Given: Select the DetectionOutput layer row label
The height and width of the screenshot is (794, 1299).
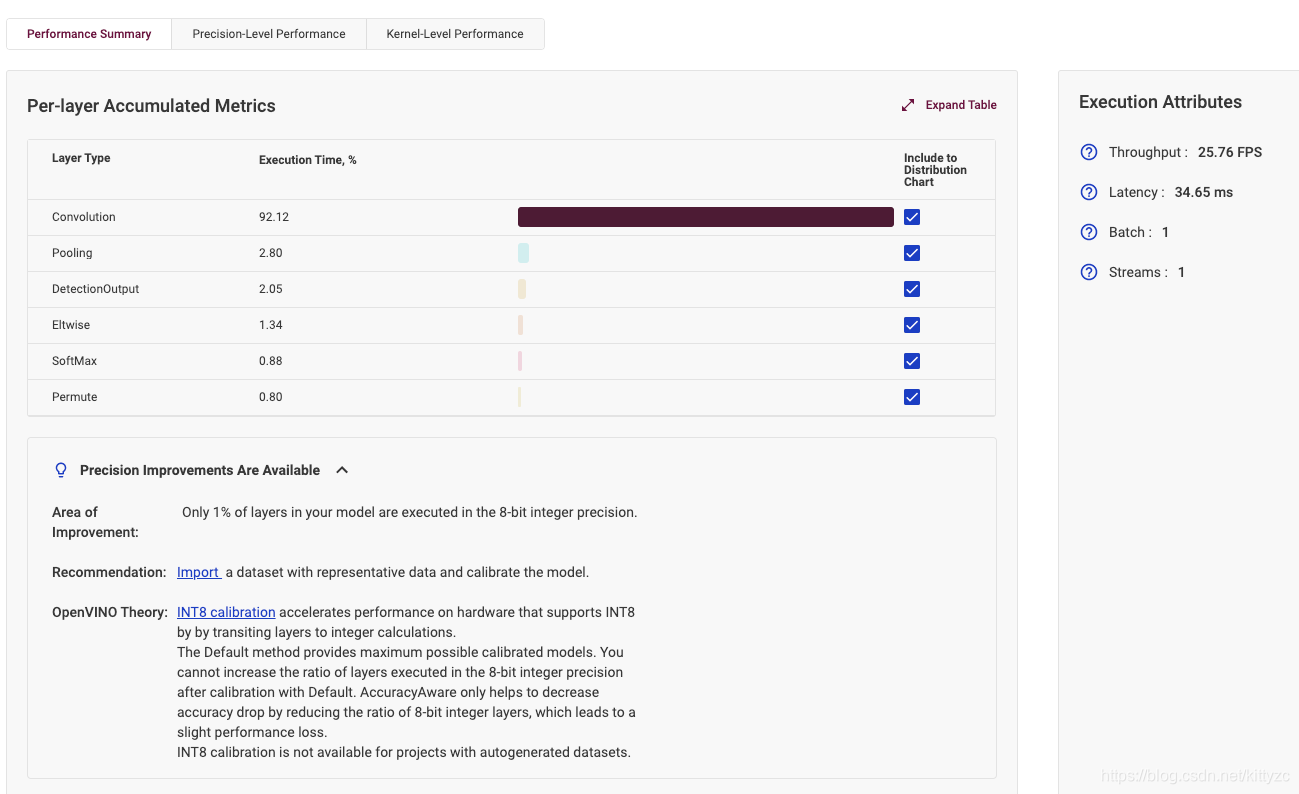Looking at the screenshot, I should coord(96,289).
